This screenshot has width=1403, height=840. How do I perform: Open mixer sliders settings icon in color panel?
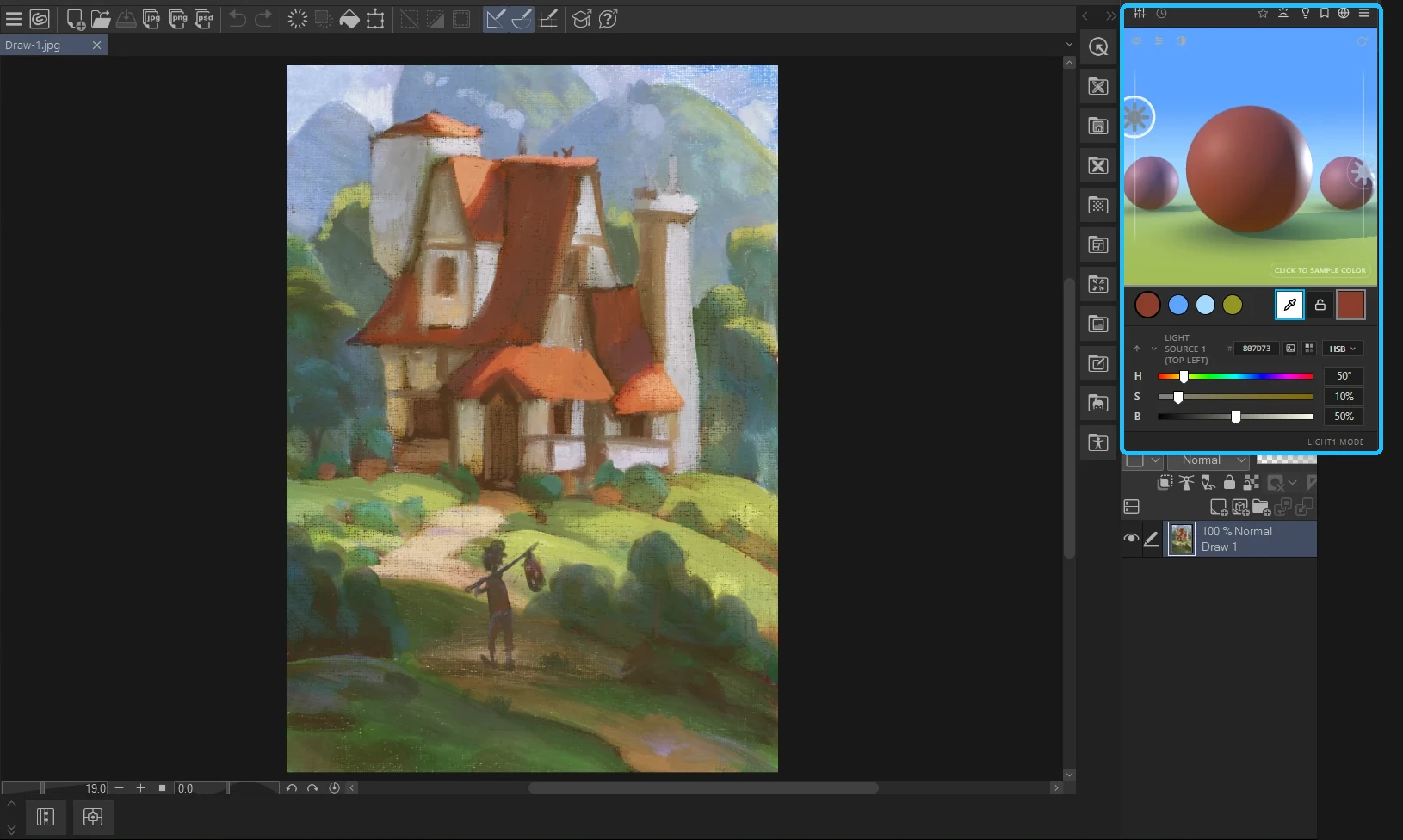pos(1140,13)
